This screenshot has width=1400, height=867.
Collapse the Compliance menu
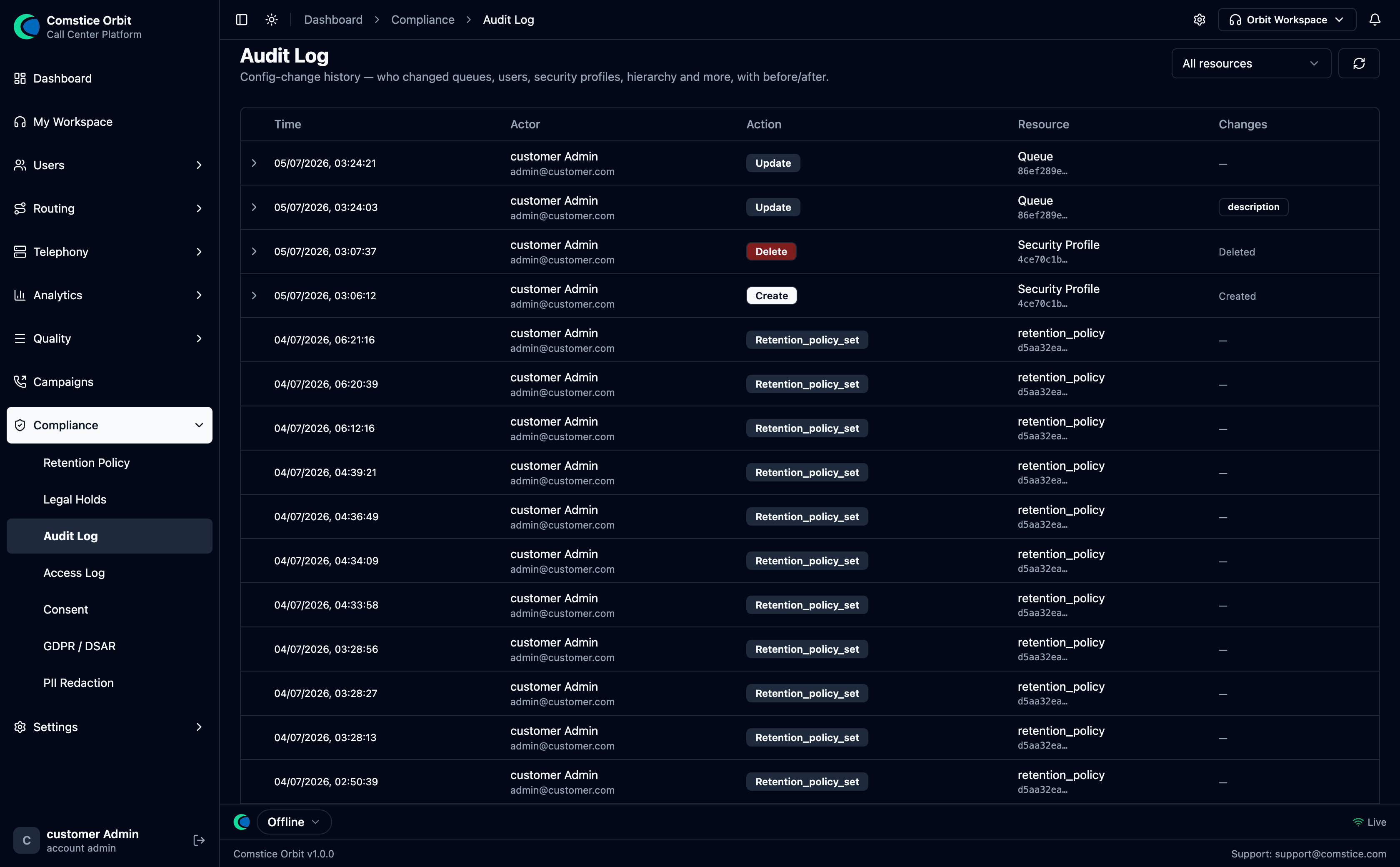(110, 425)
